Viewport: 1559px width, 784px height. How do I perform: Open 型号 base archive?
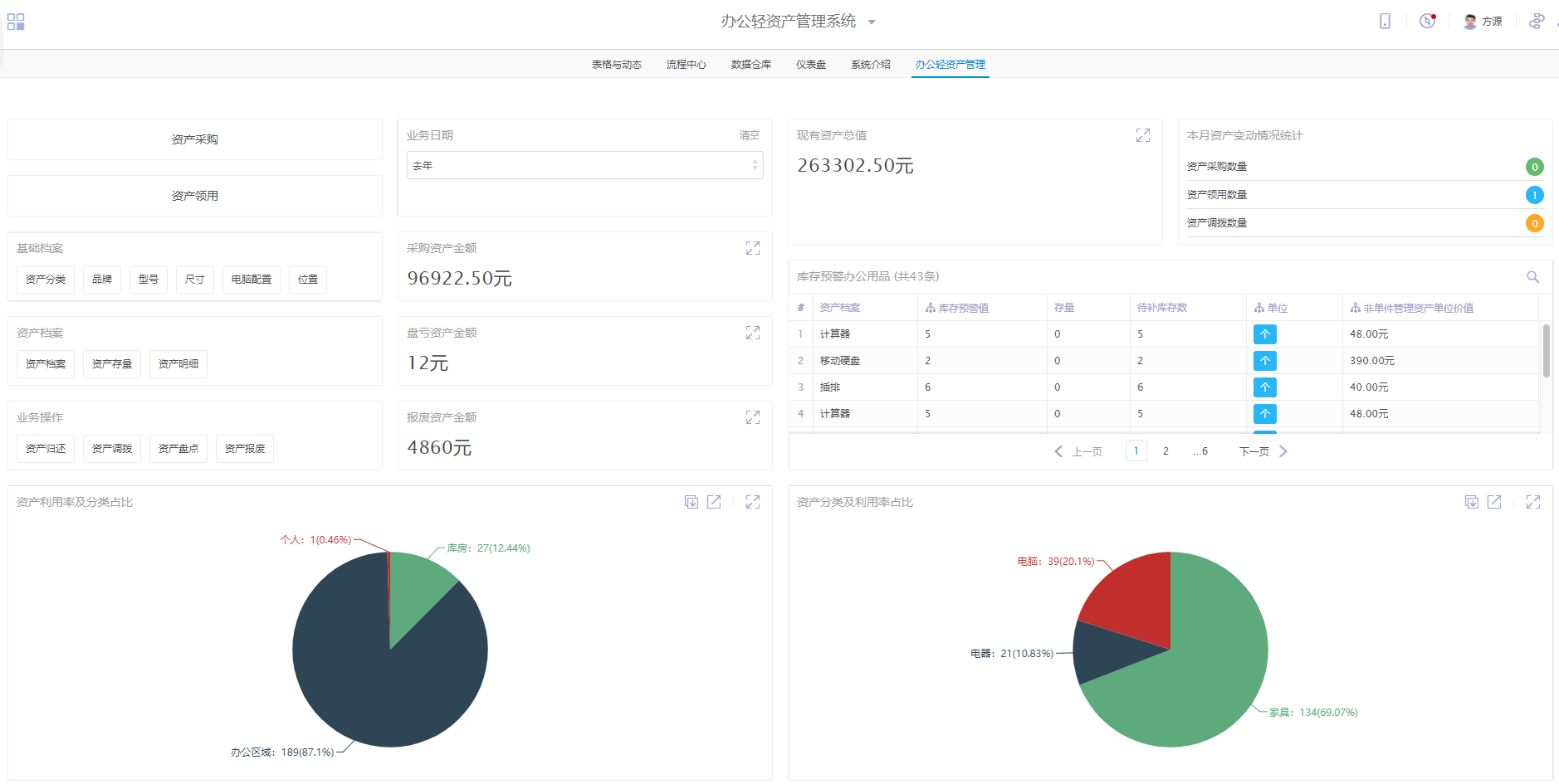click(x=149, y=280)
